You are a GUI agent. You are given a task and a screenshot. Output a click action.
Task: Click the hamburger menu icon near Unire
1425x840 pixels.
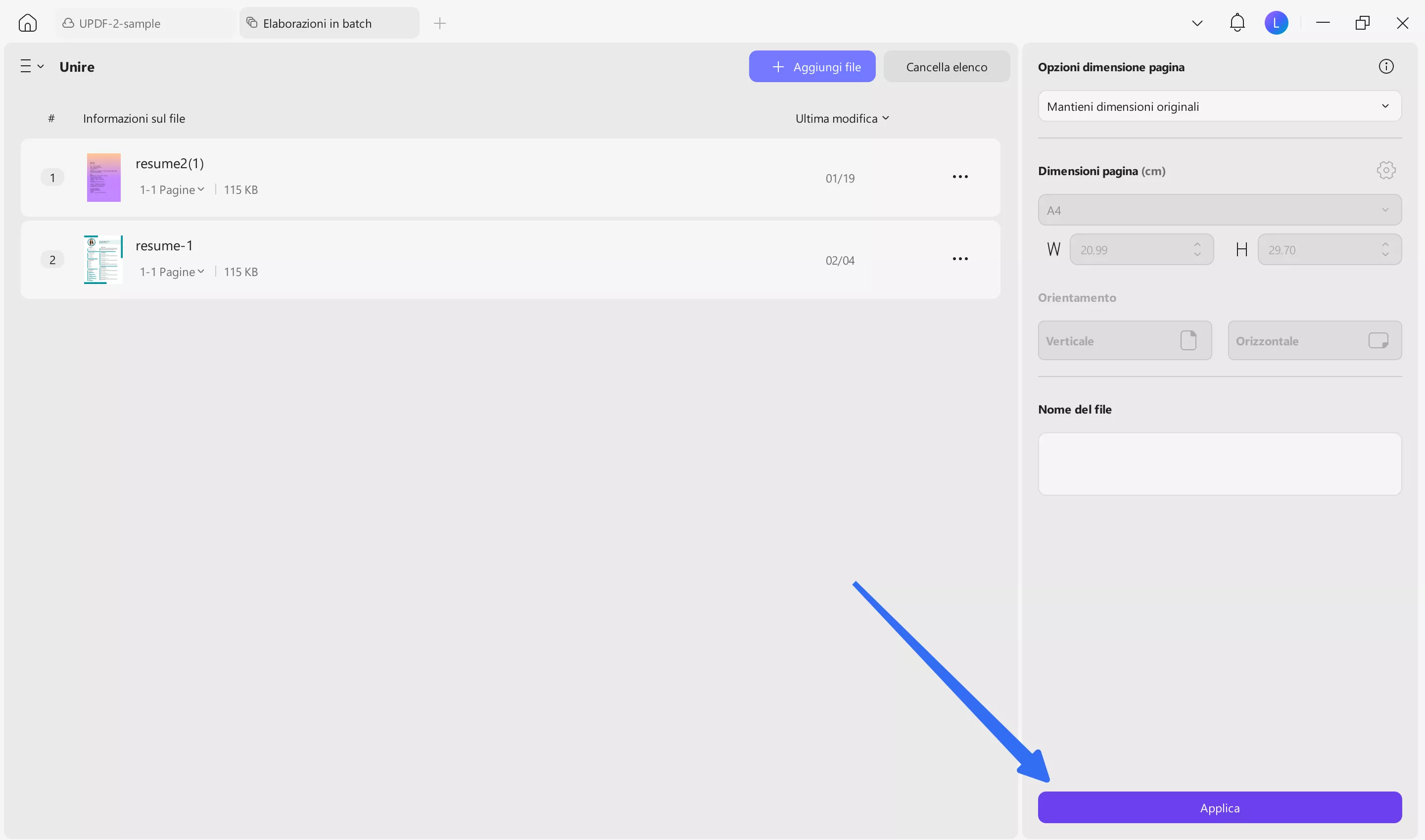(x=27, y=66)
